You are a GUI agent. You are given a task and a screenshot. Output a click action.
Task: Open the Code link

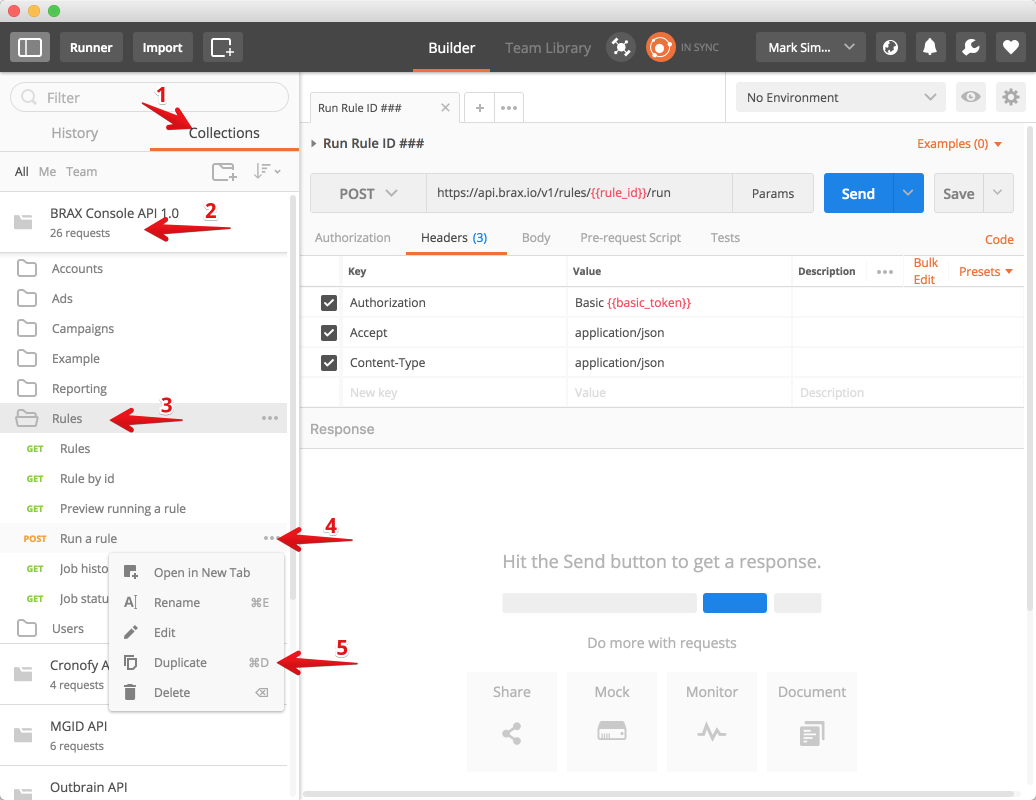999,240
